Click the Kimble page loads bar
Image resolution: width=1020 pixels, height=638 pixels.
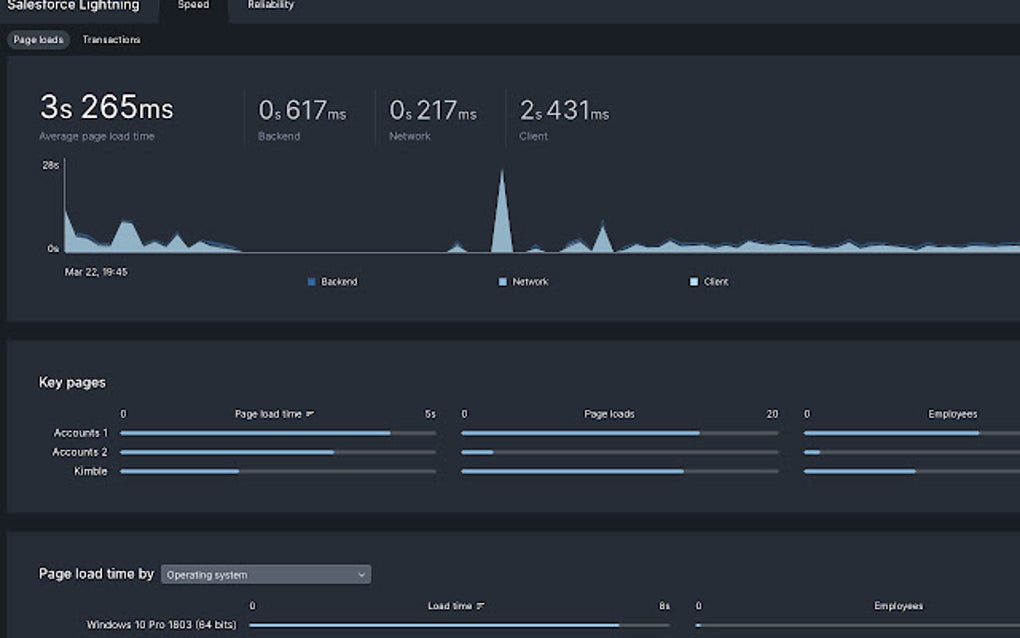572,471
